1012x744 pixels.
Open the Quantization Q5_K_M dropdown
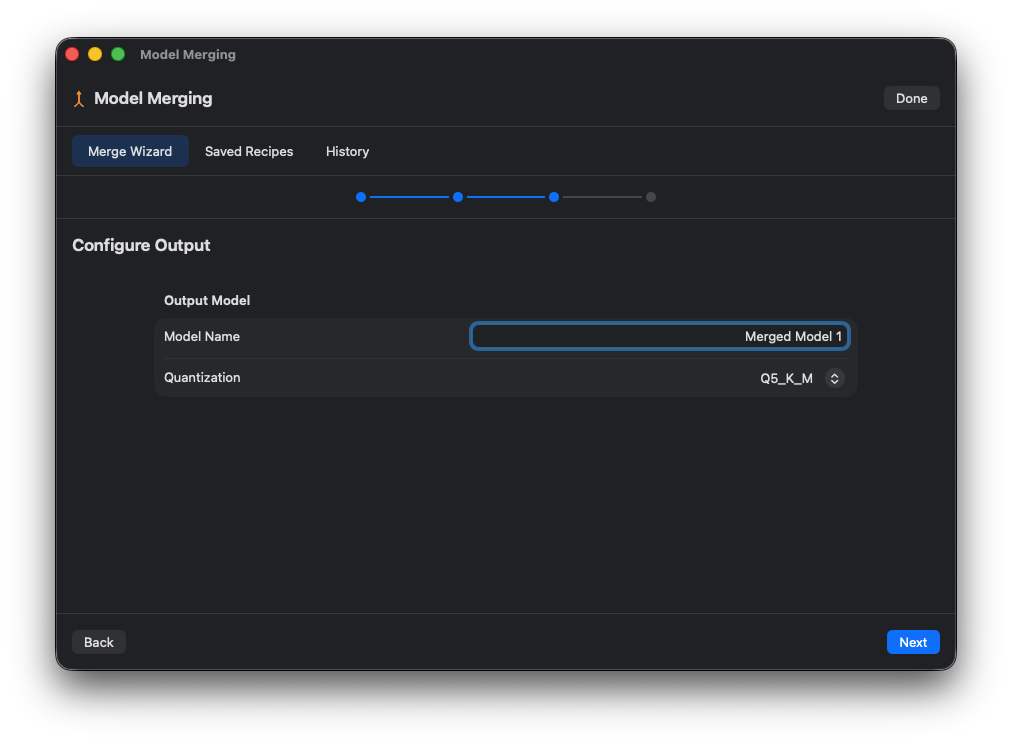tap(800, 379)
